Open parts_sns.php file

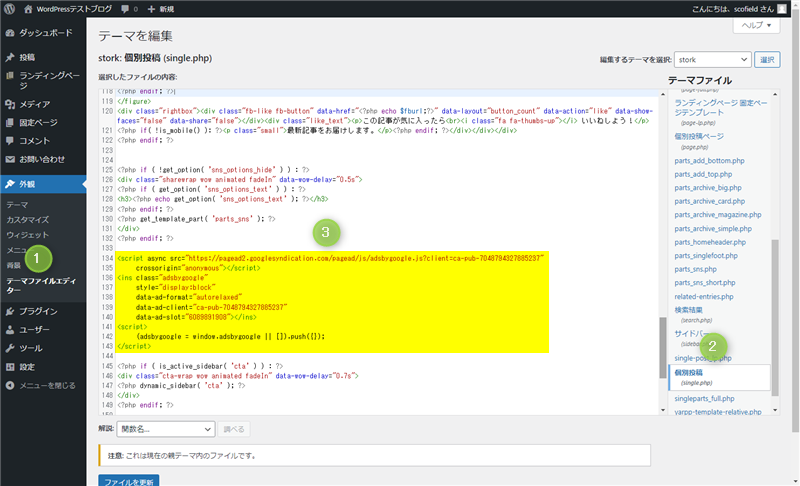pyautogui.click(x=695, y=269)
